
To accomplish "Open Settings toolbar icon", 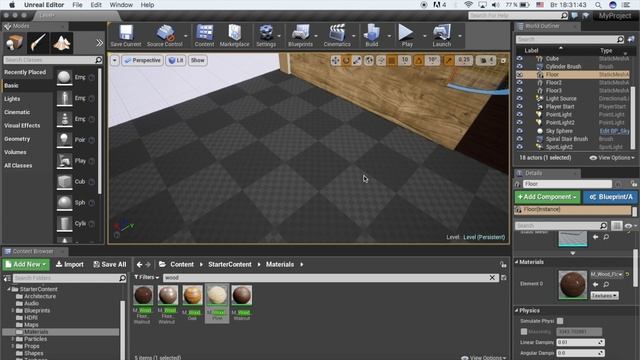I will 266,36.
